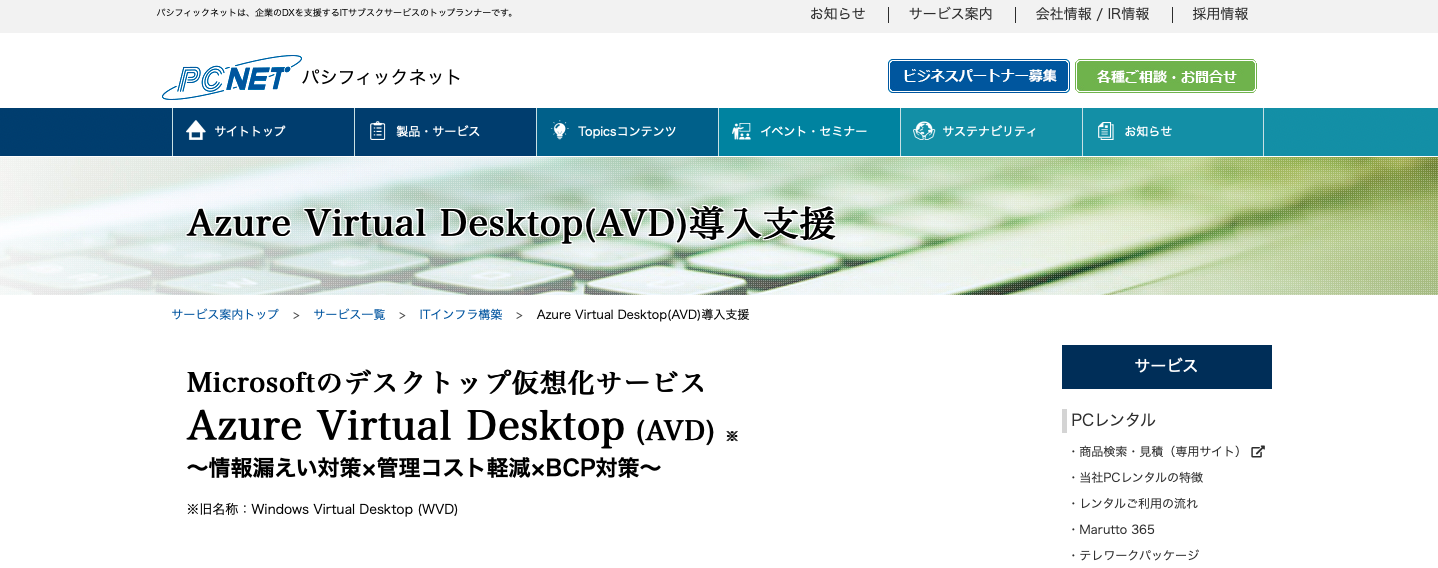Open 当社PCレンタルの特徴 sidebar link

click(x=1141, y=478)
